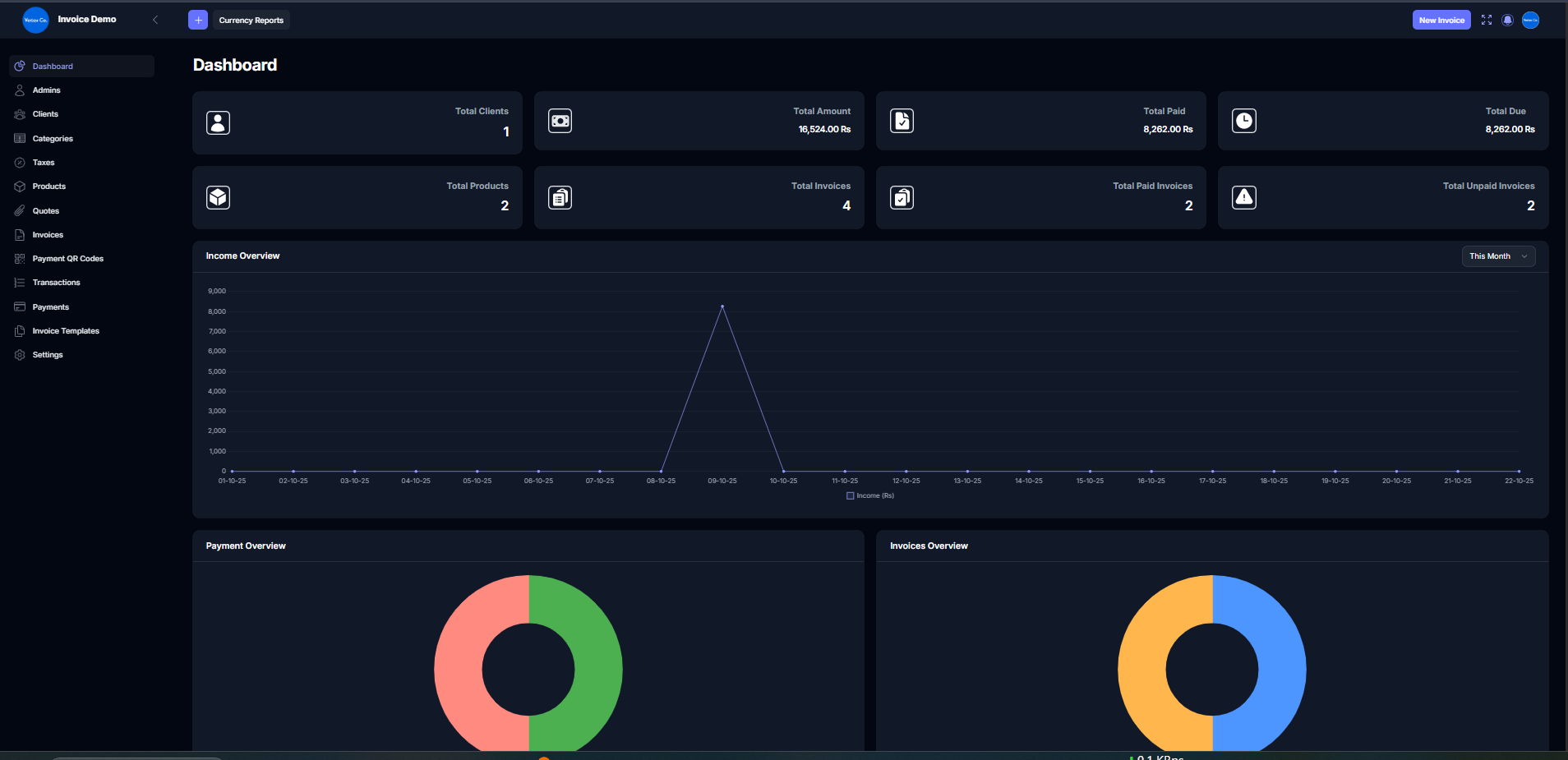Collapse the sidebar with the chevron
1568x760 pixels.
pyautogui.click(x=155, y=19)
